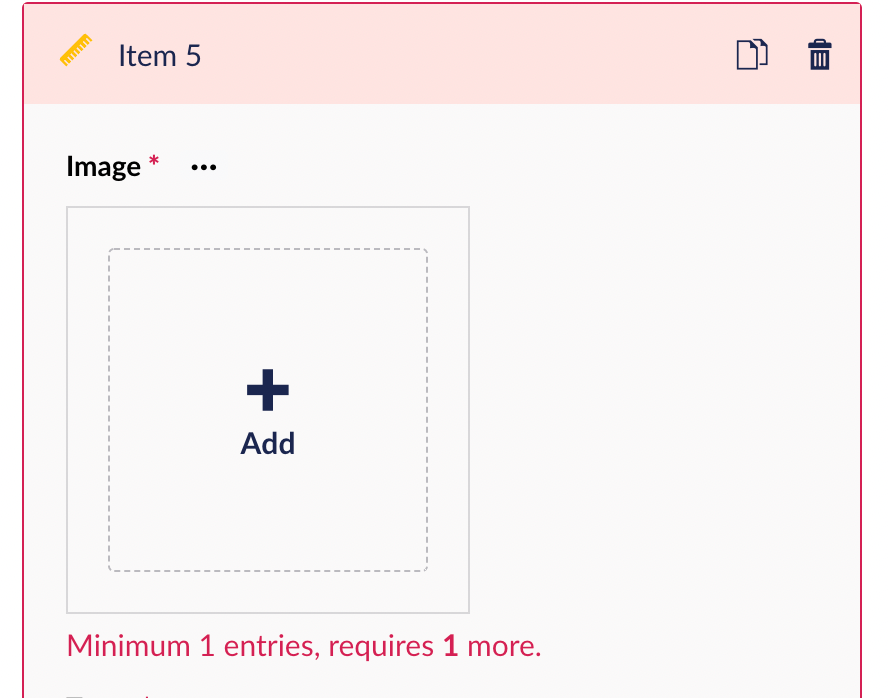This screenshot has width=888, height=698.
Task: Copy the Item 5 block
Action: point(752,55)
